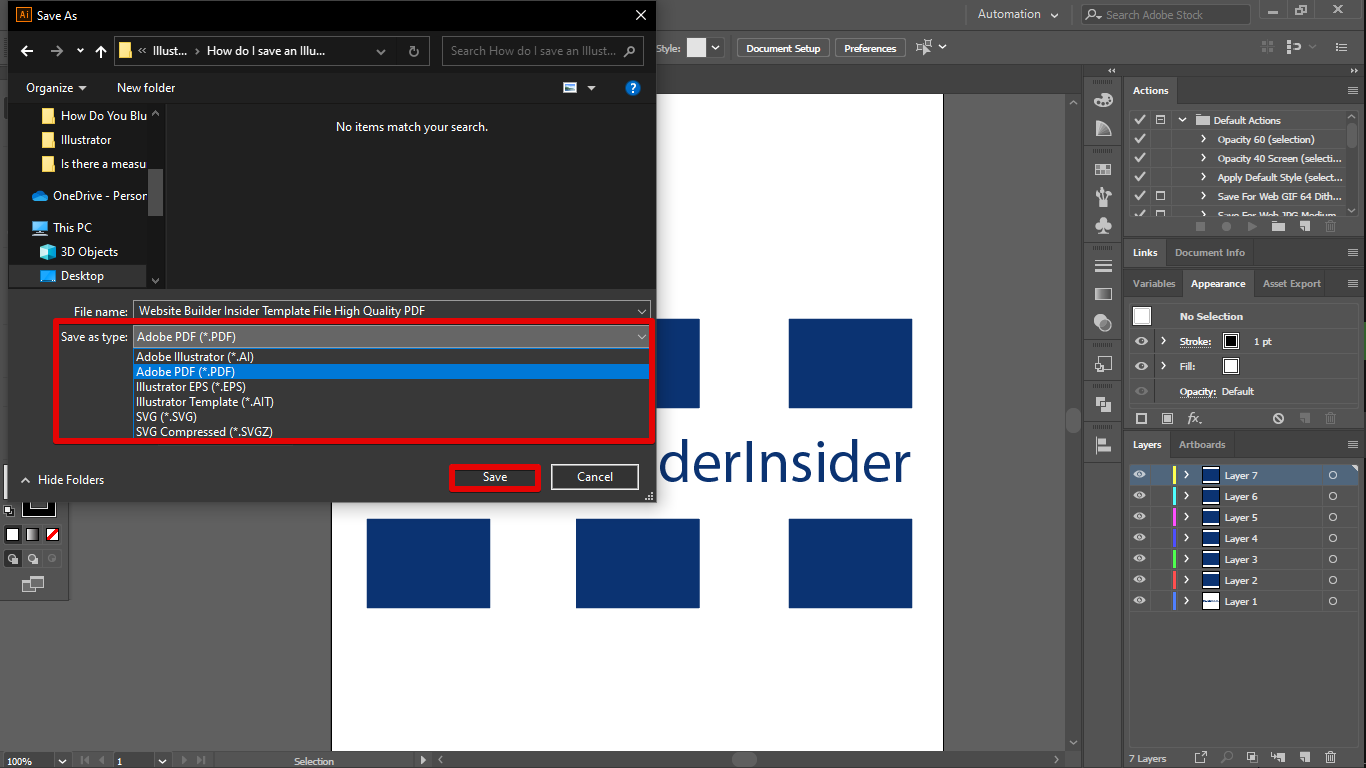Hide Layer 7 with eye icon

point(1139,475)
